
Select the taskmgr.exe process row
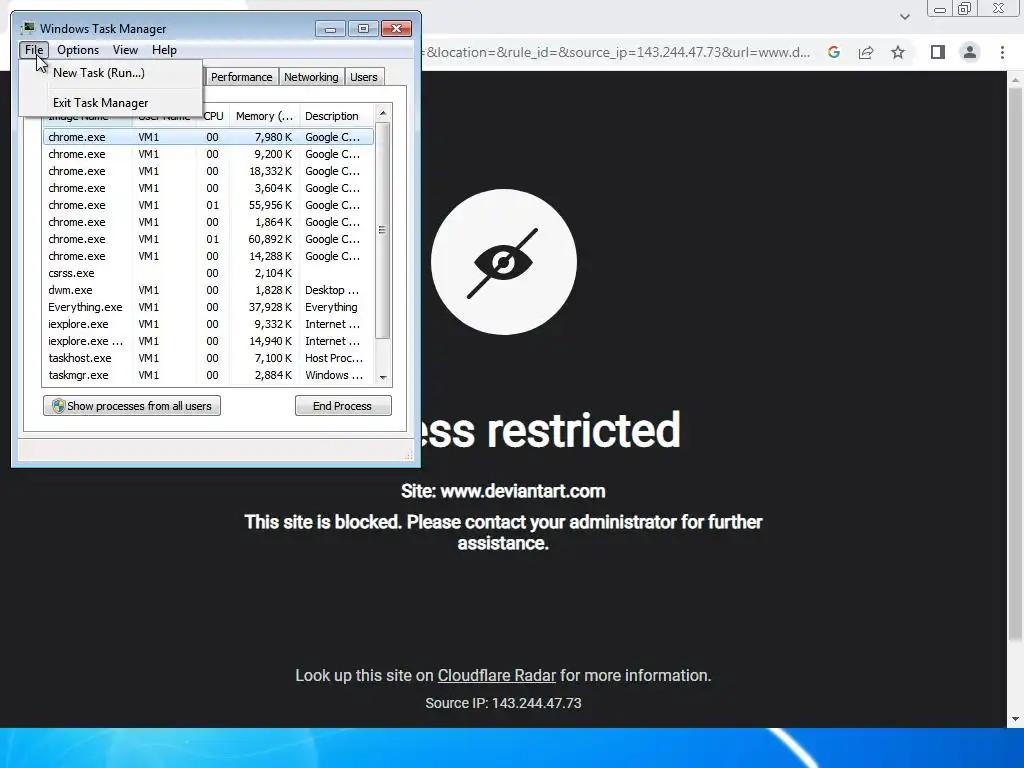[208, 375]
